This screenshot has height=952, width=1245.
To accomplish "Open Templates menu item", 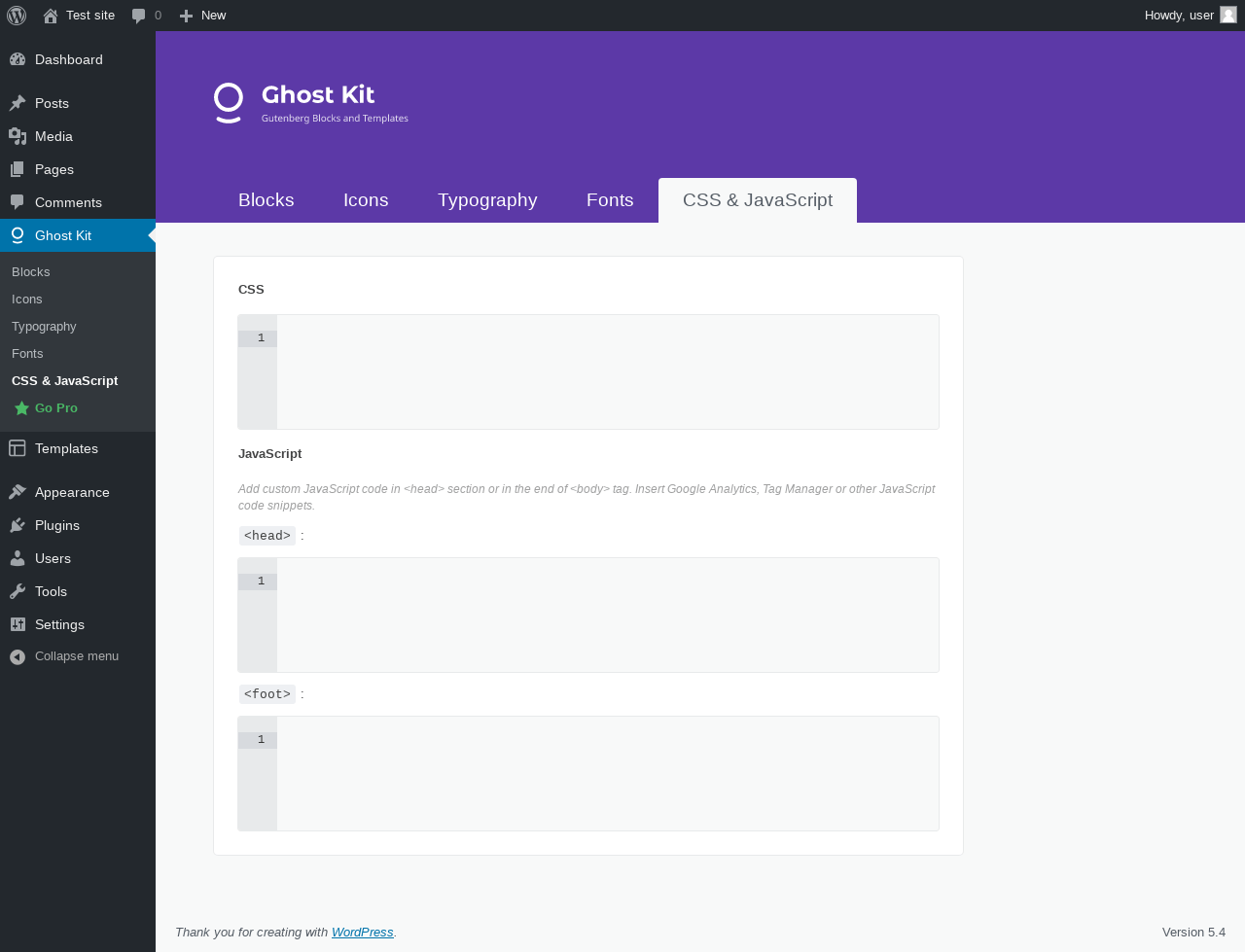I will click(x=78, y=448).
